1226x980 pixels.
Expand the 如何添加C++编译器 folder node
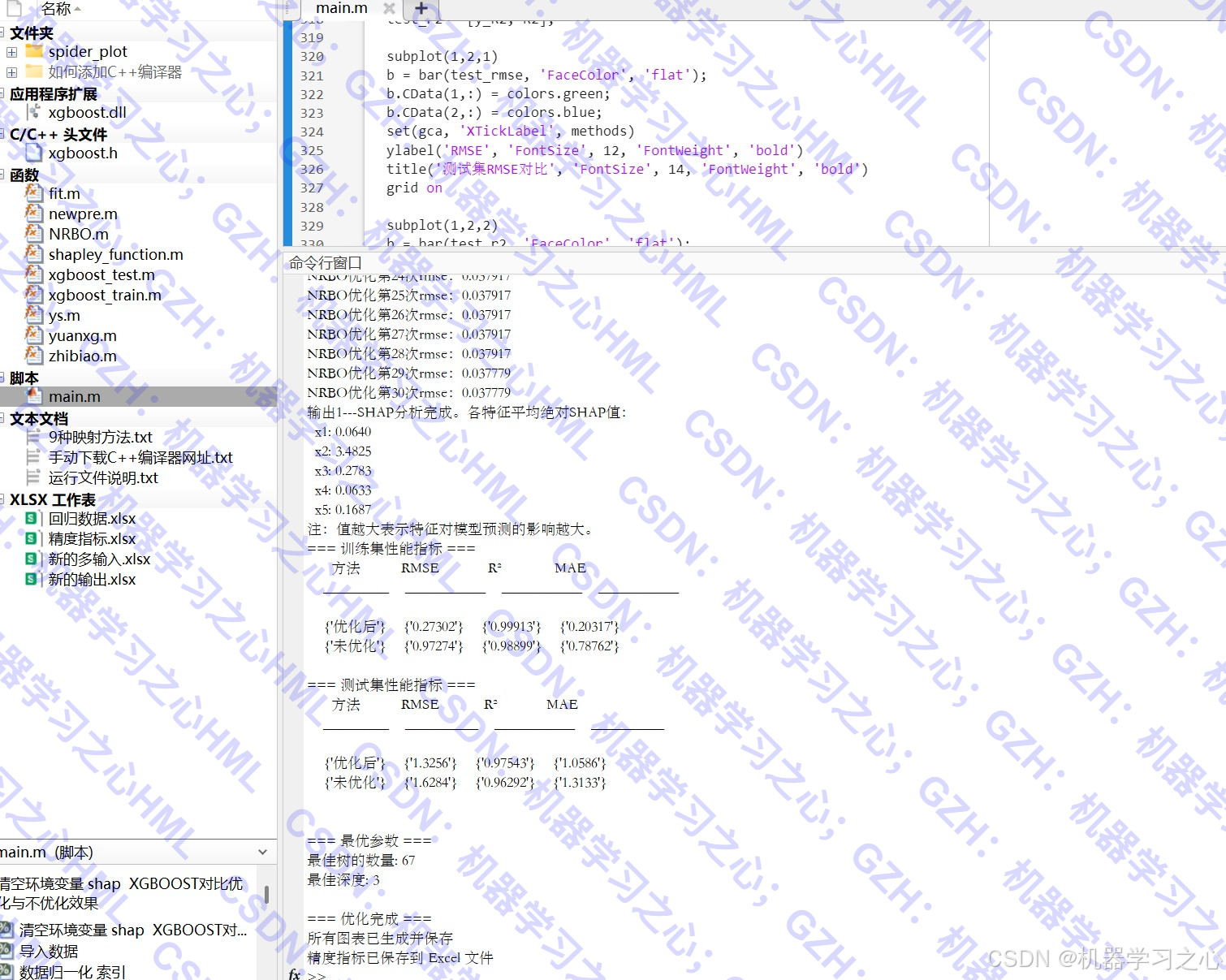(x=11, y=72)
